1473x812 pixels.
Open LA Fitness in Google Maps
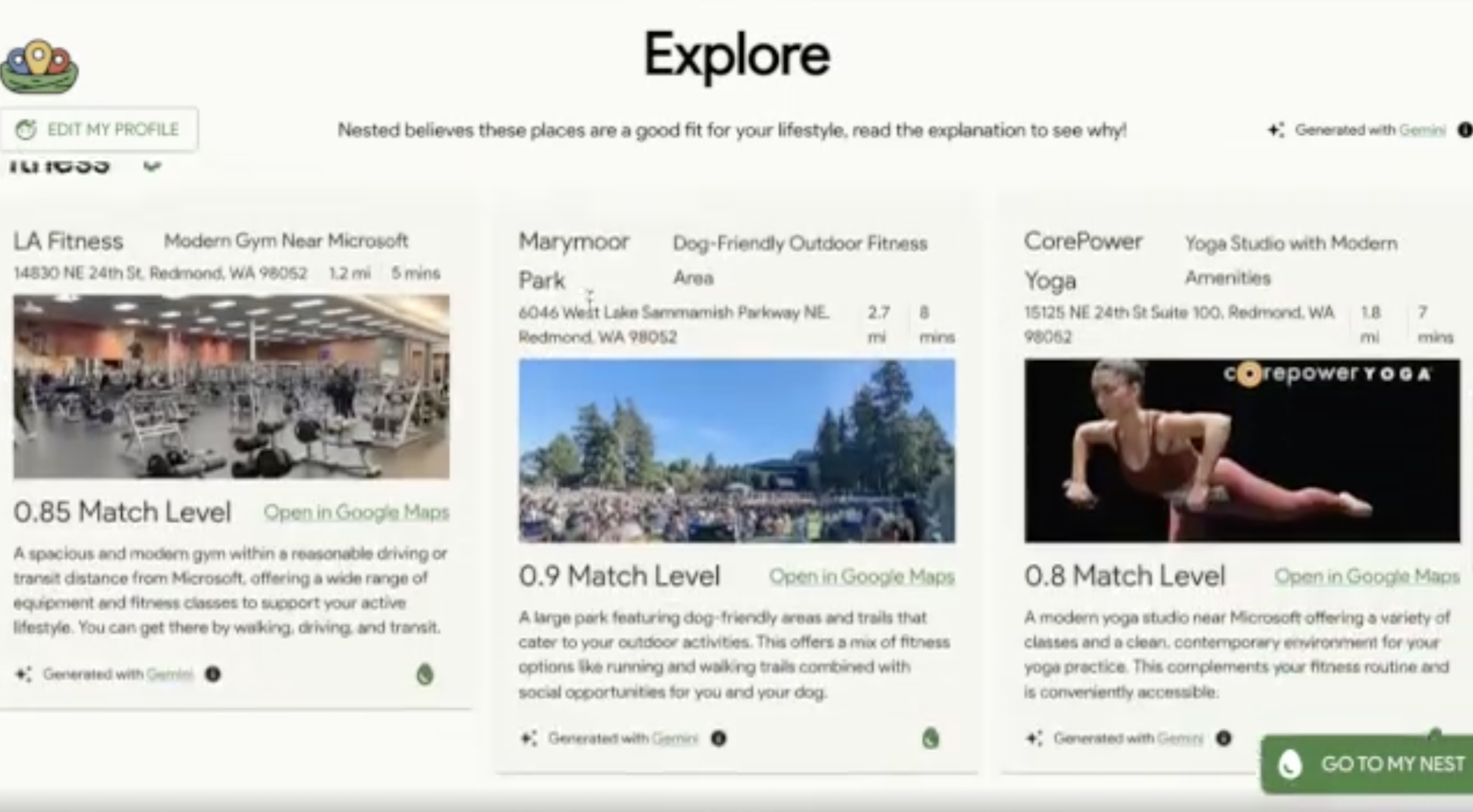click(356, 512)
